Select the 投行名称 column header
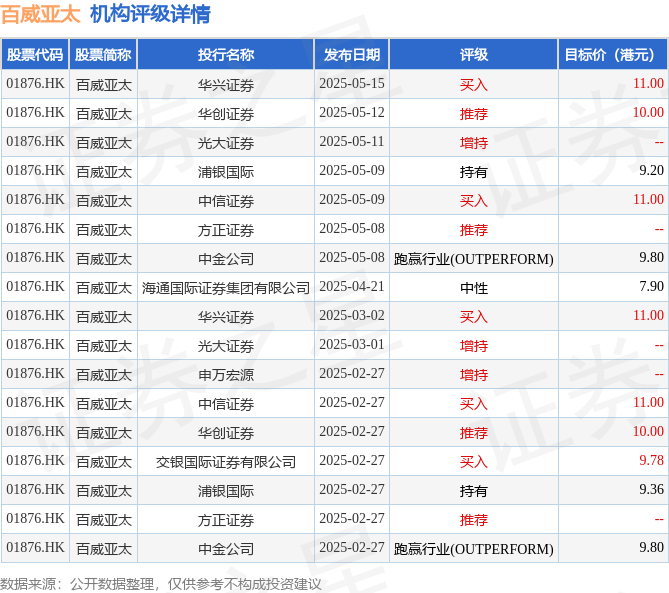Image resolution: width=669 pixels, height=593 pixels. pyautogui.click(x=226, y=55)
